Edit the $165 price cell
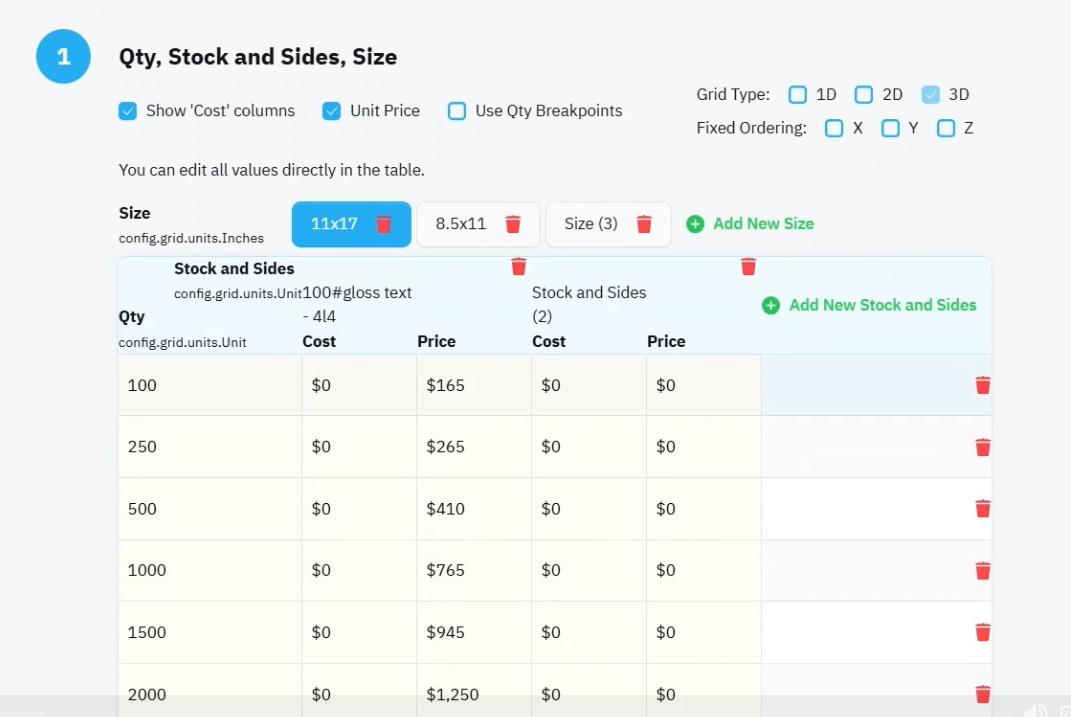This screenshot has width=1071, height=717. tap(473, 385)
